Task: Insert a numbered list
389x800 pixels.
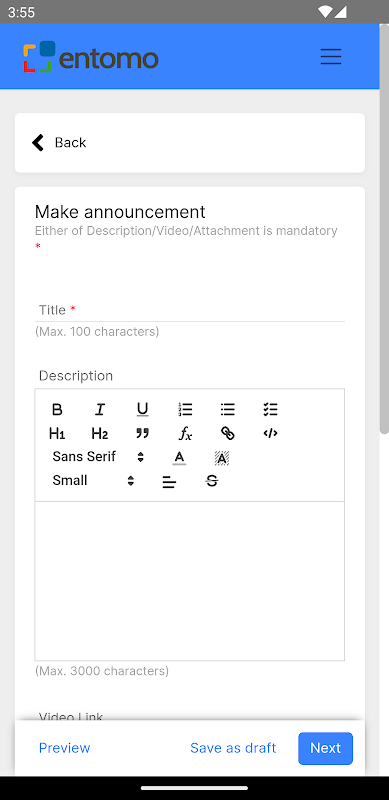Action: pos(185,409)
